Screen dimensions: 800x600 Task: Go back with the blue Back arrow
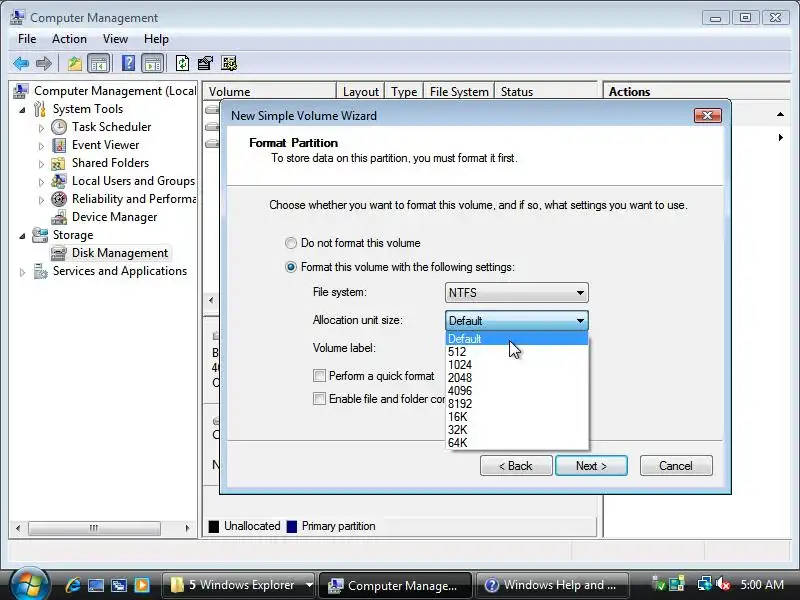21,64
